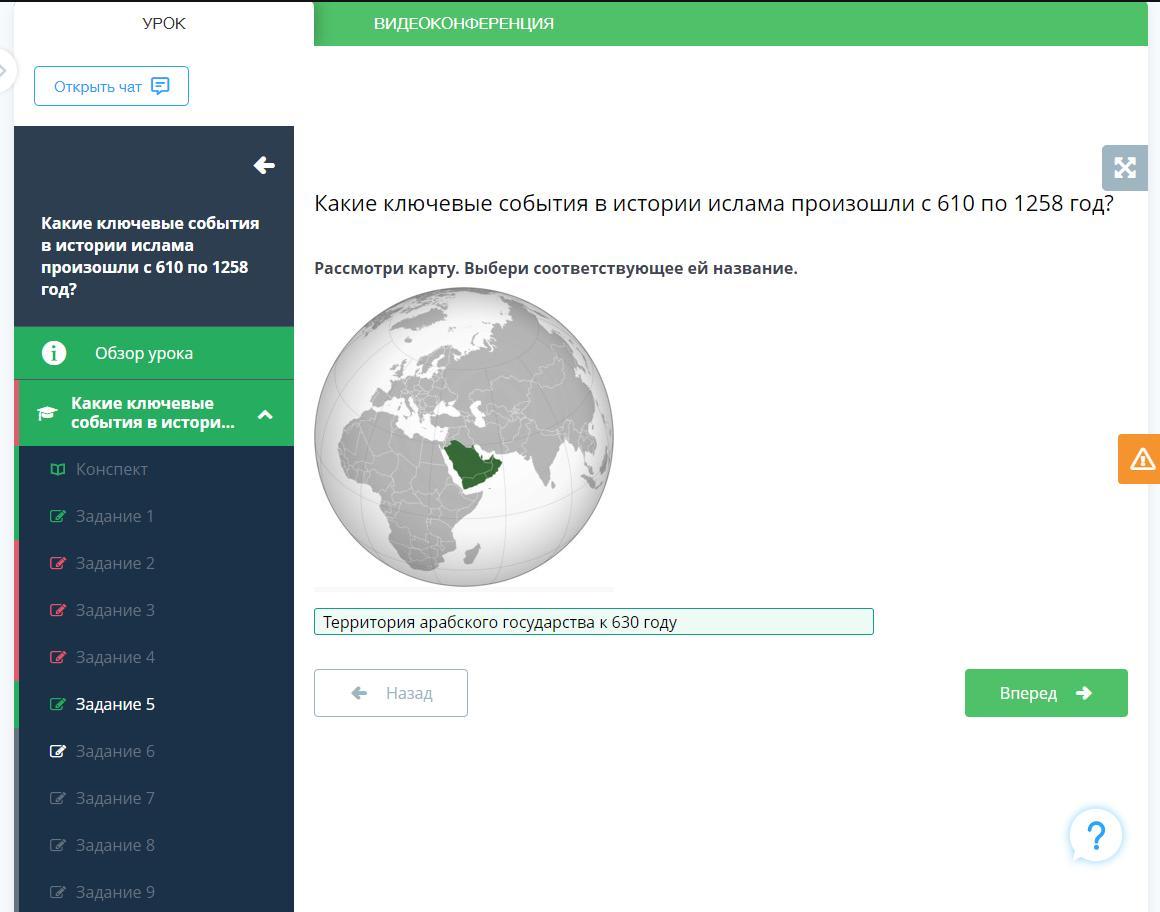
Task: Click the red edit icon beside Задание 3
Action: (58, 610)
